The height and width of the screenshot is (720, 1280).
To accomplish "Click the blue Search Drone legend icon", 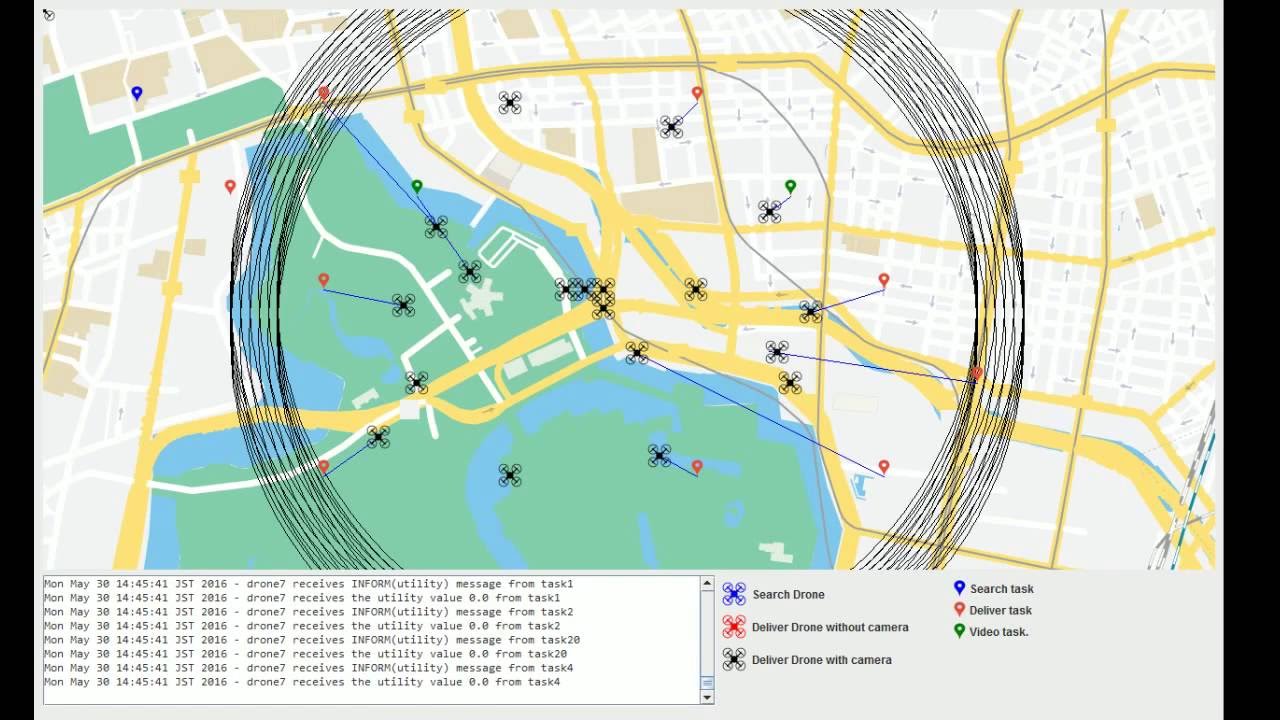I will 734,594.
